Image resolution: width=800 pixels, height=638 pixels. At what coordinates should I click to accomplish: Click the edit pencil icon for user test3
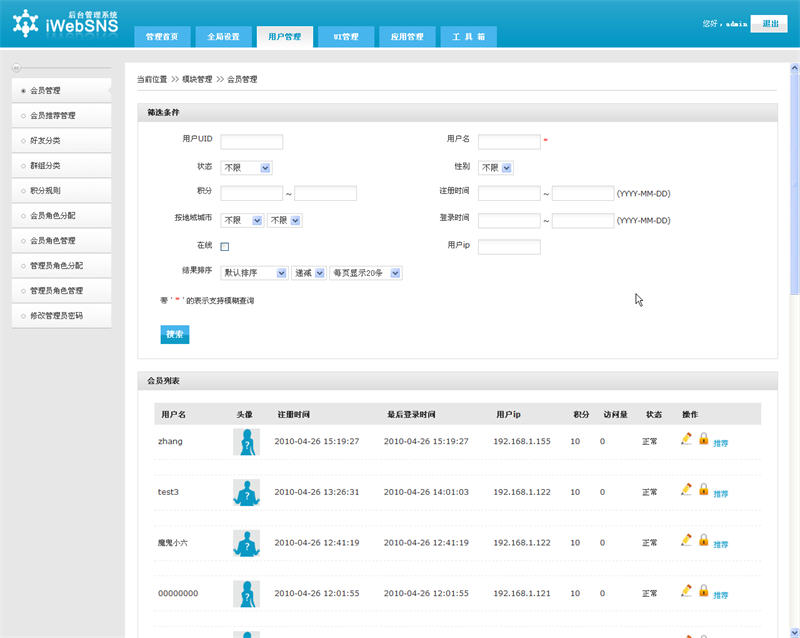tap(686, 489)
